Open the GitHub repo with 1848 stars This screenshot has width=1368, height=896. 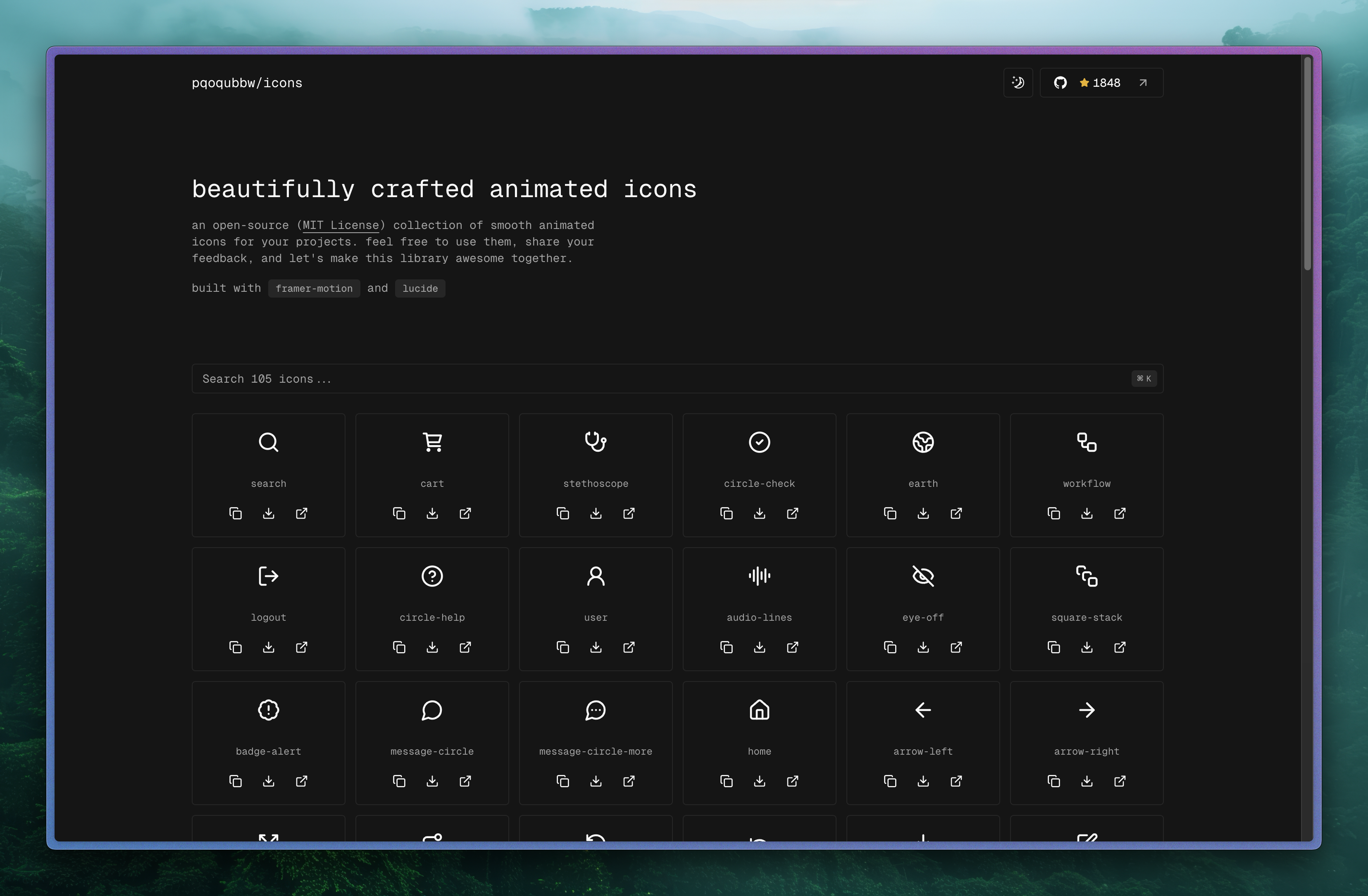[1101, 83]
